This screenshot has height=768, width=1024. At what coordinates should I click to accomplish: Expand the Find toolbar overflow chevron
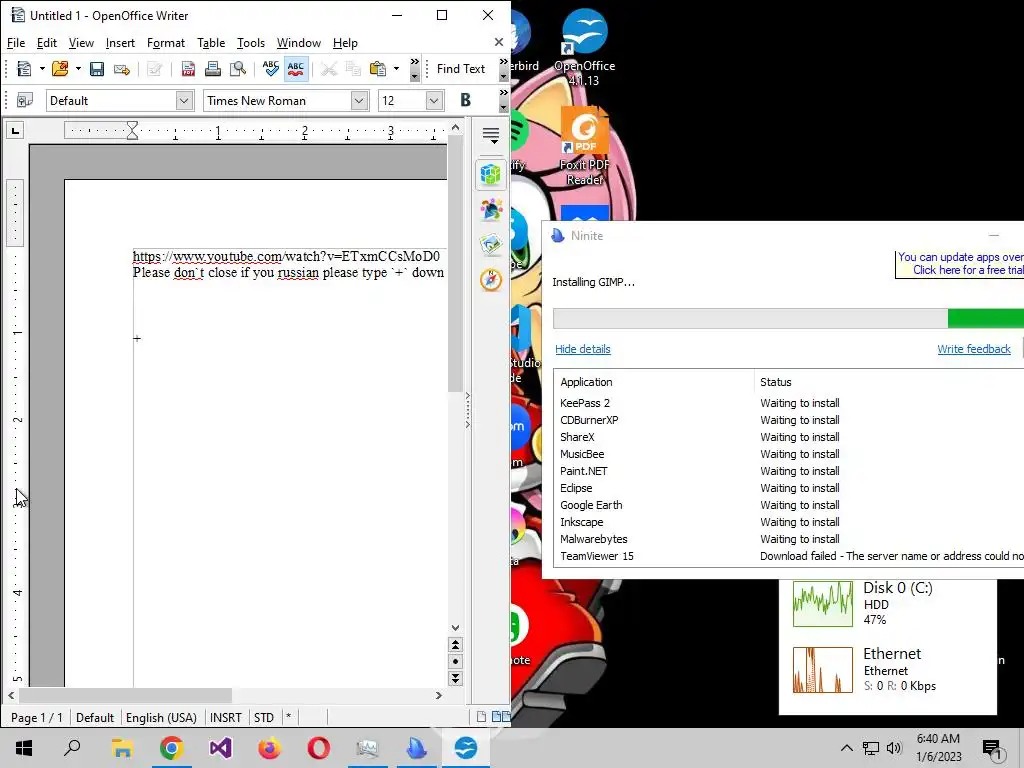click(504, 69)
